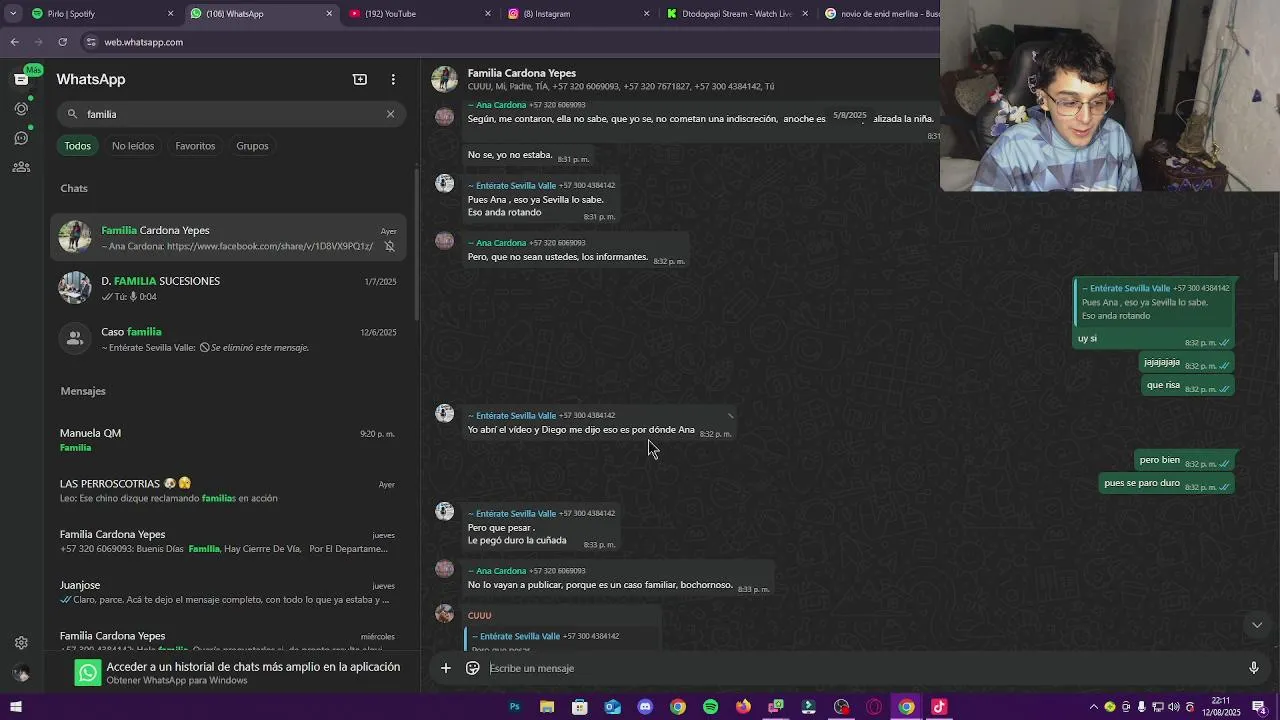Click the quoted reply 'Pues Ana, eso ya Sevilla lo sabe'

[1154, 301]
